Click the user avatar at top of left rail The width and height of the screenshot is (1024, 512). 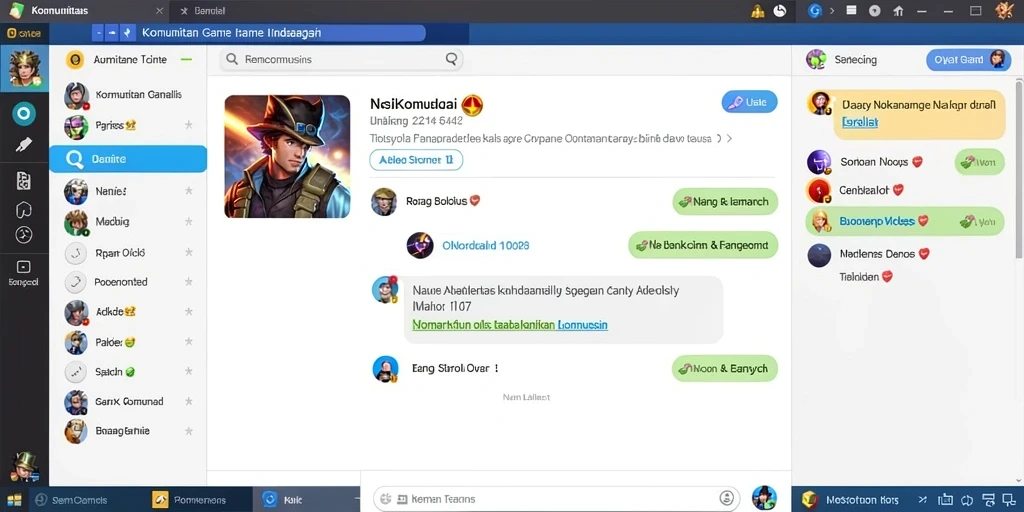click(x=24, y=69)
